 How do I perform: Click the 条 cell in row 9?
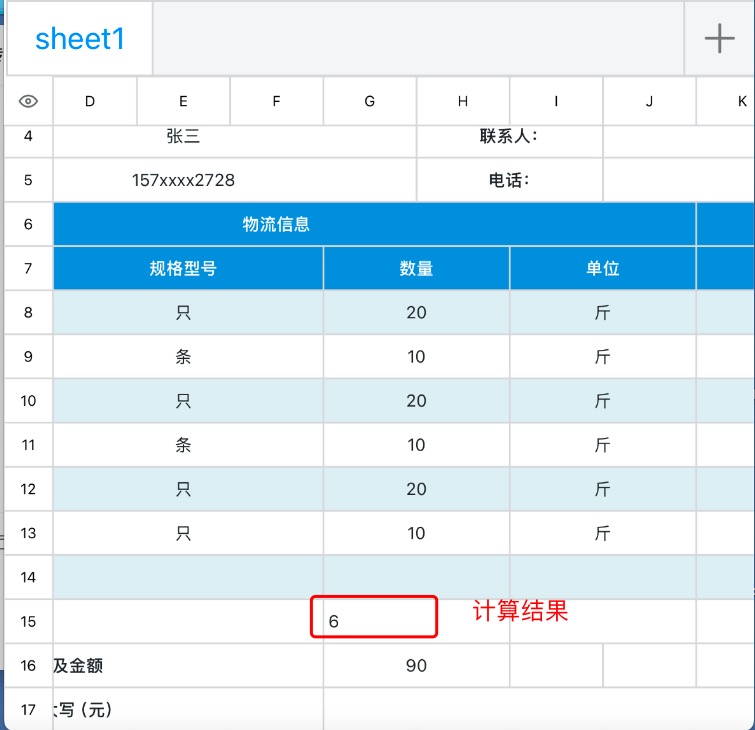[x=188, y=356]
